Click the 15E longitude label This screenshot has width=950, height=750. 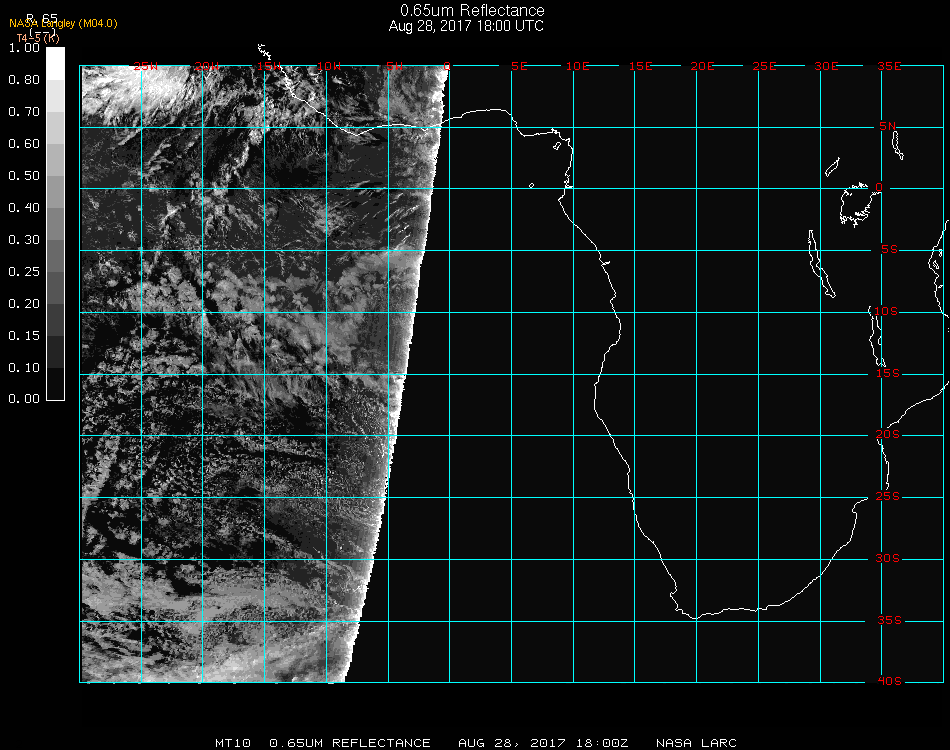coord(640,66)
